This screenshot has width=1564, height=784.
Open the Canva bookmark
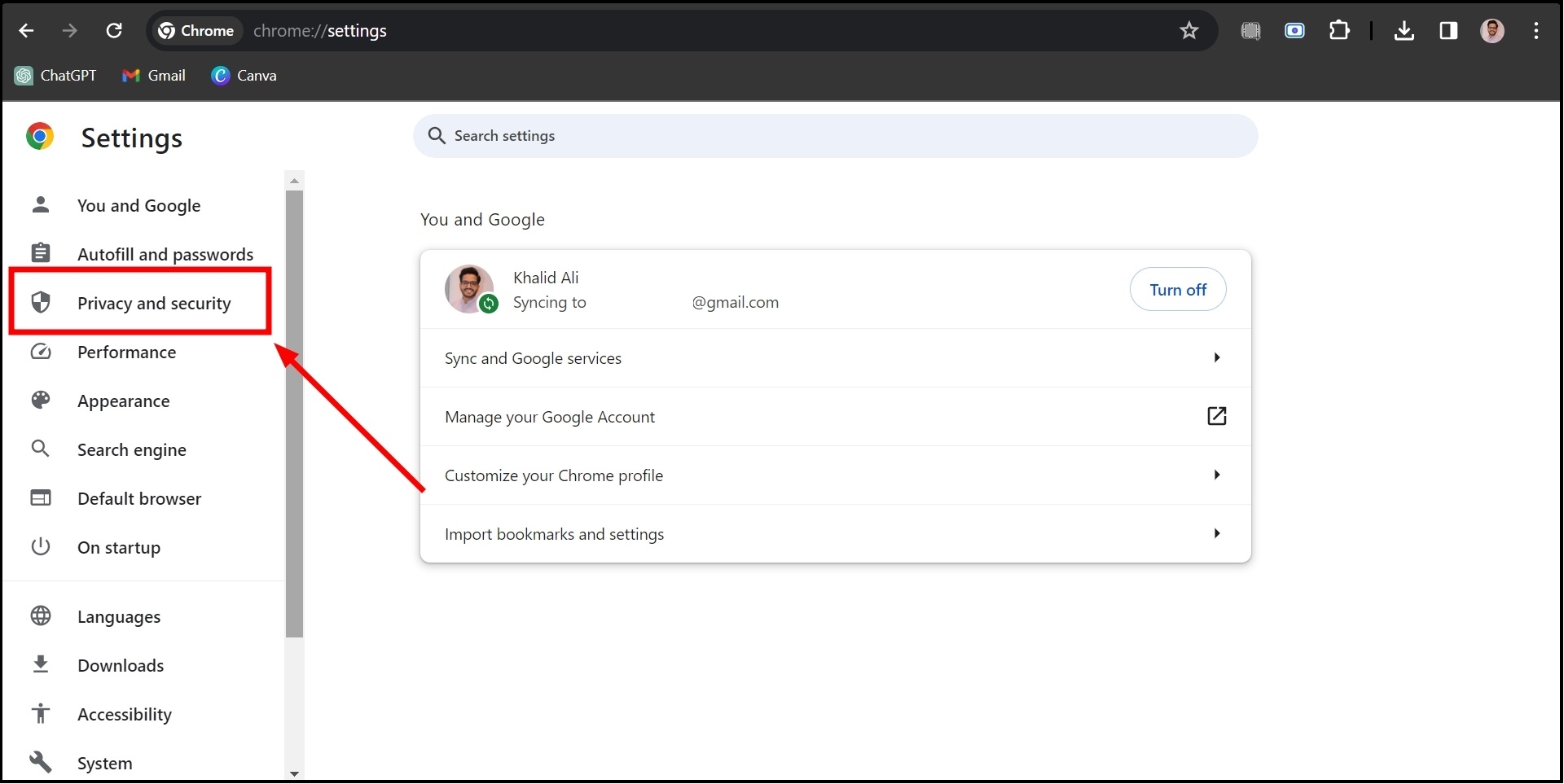pyautogui.click(x=244, y=76)
